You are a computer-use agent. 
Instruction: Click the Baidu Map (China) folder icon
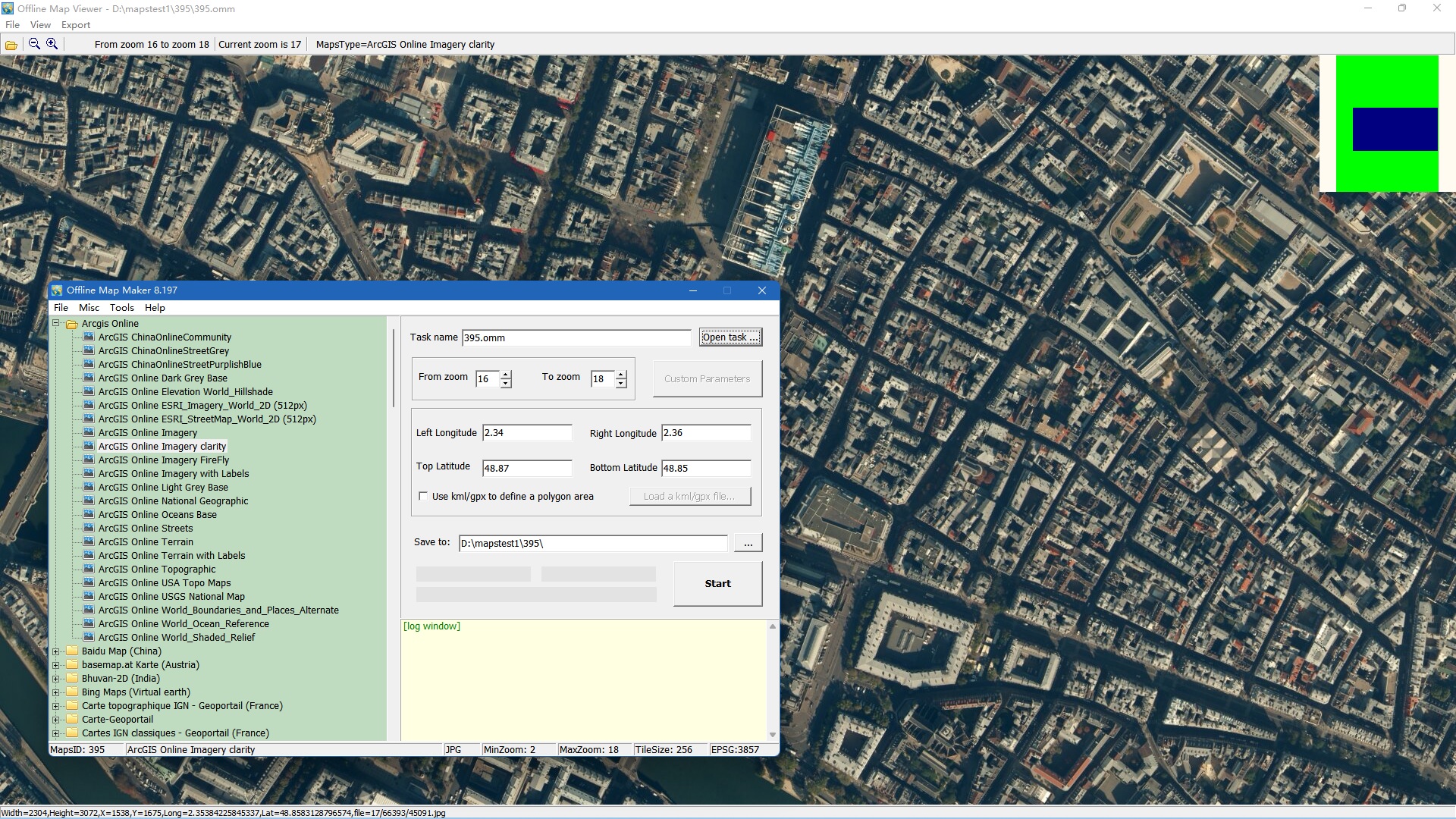point(72,651)
